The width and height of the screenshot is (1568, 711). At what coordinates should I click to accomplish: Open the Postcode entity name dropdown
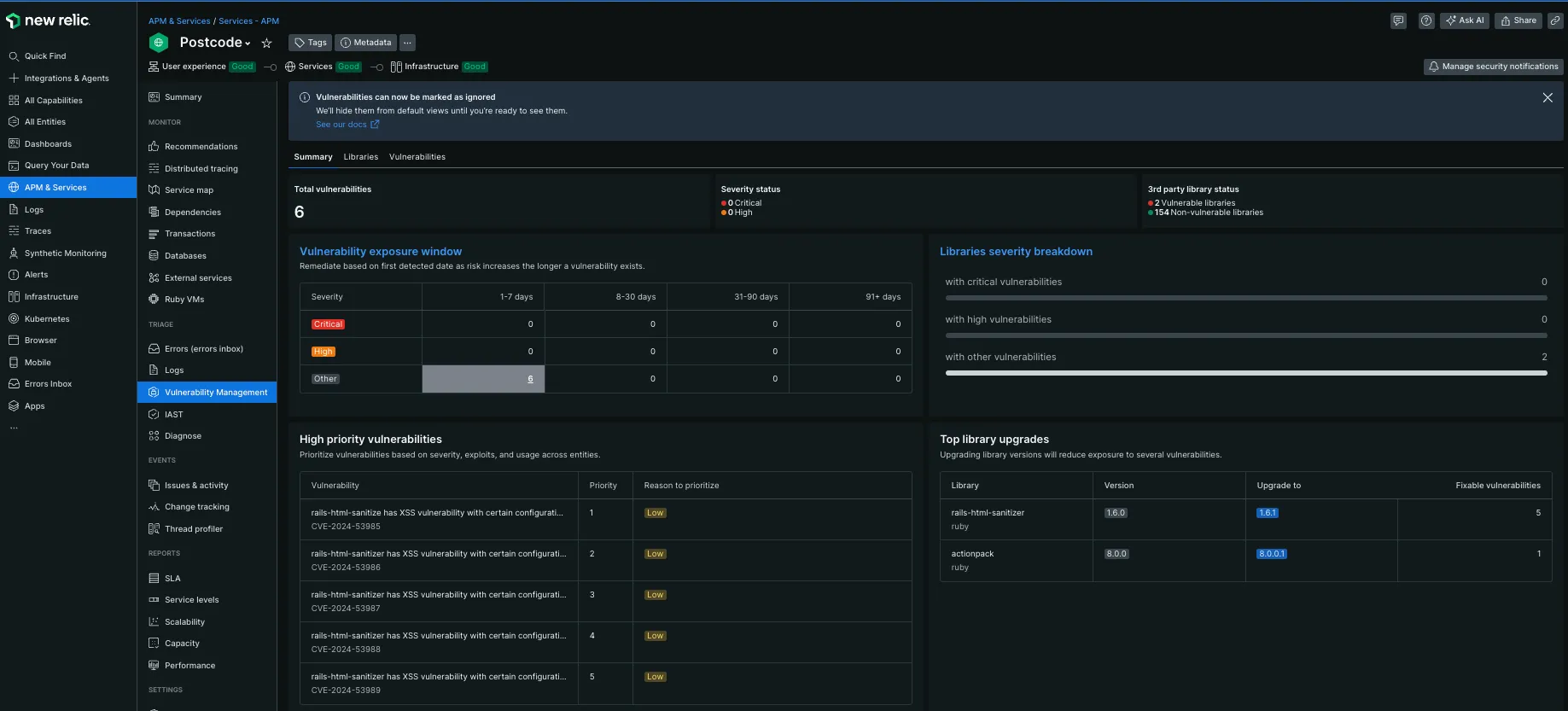coord(215,43)
